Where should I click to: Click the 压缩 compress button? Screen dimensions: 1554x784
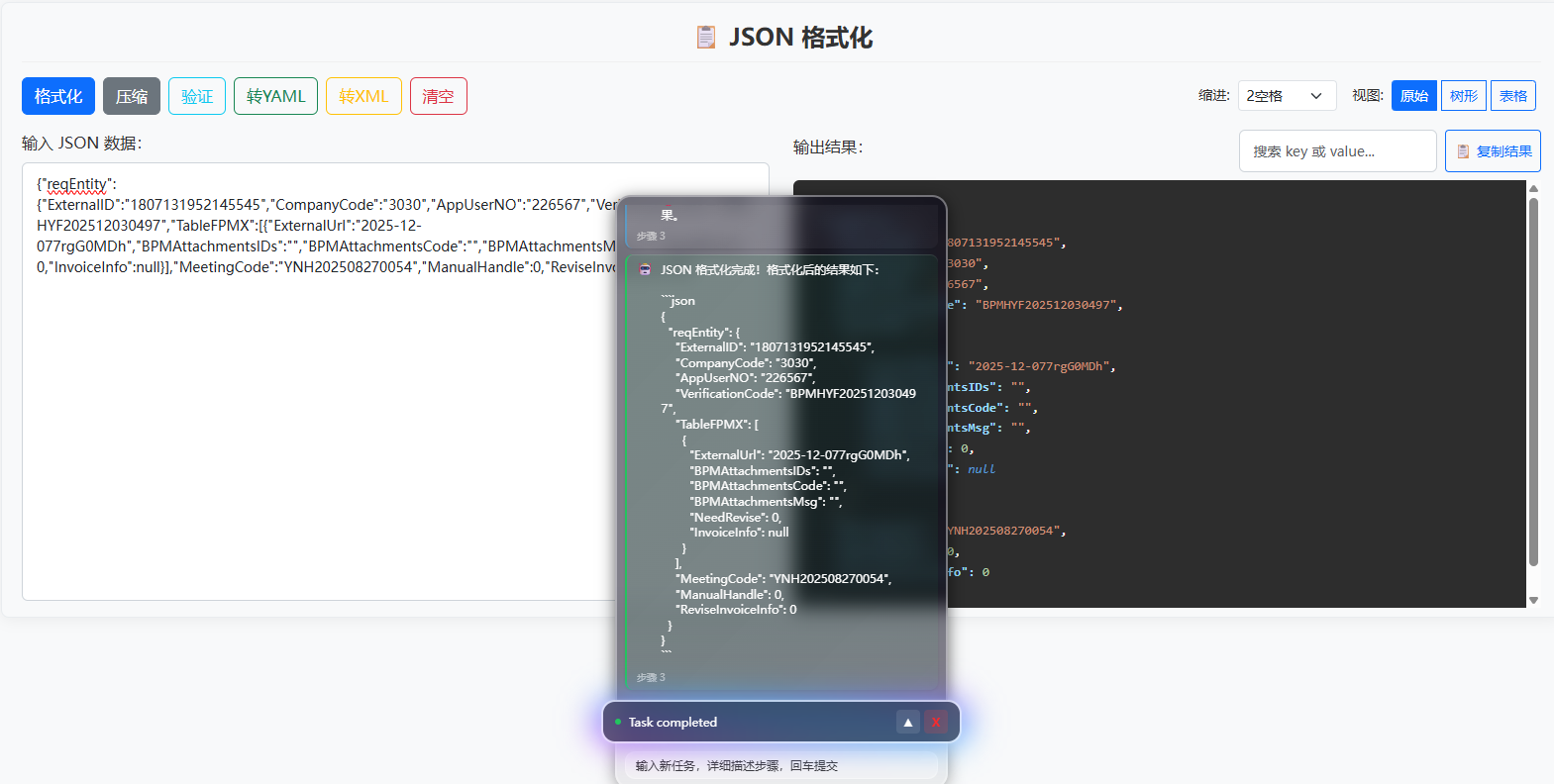coord(132,96)
